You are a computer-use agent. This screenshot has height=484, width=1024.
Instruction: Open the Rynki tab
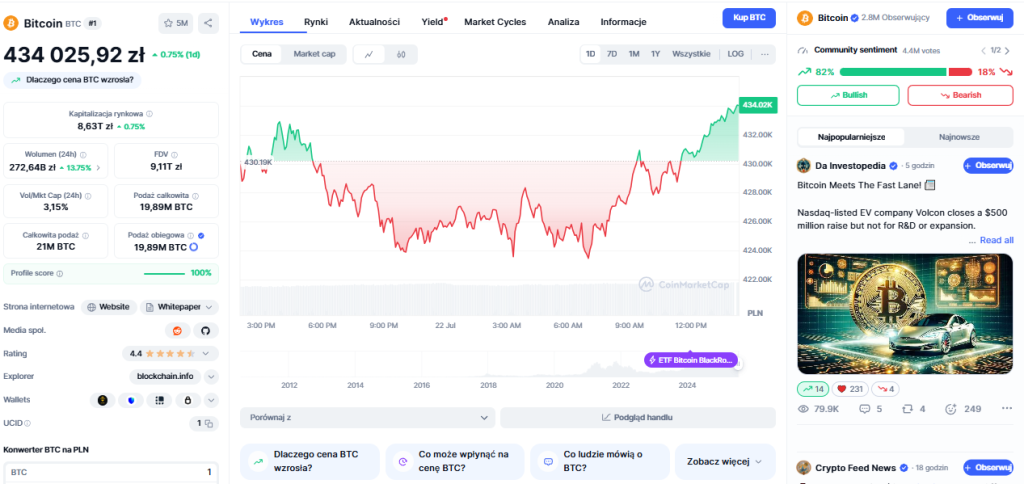click(315, 22)
